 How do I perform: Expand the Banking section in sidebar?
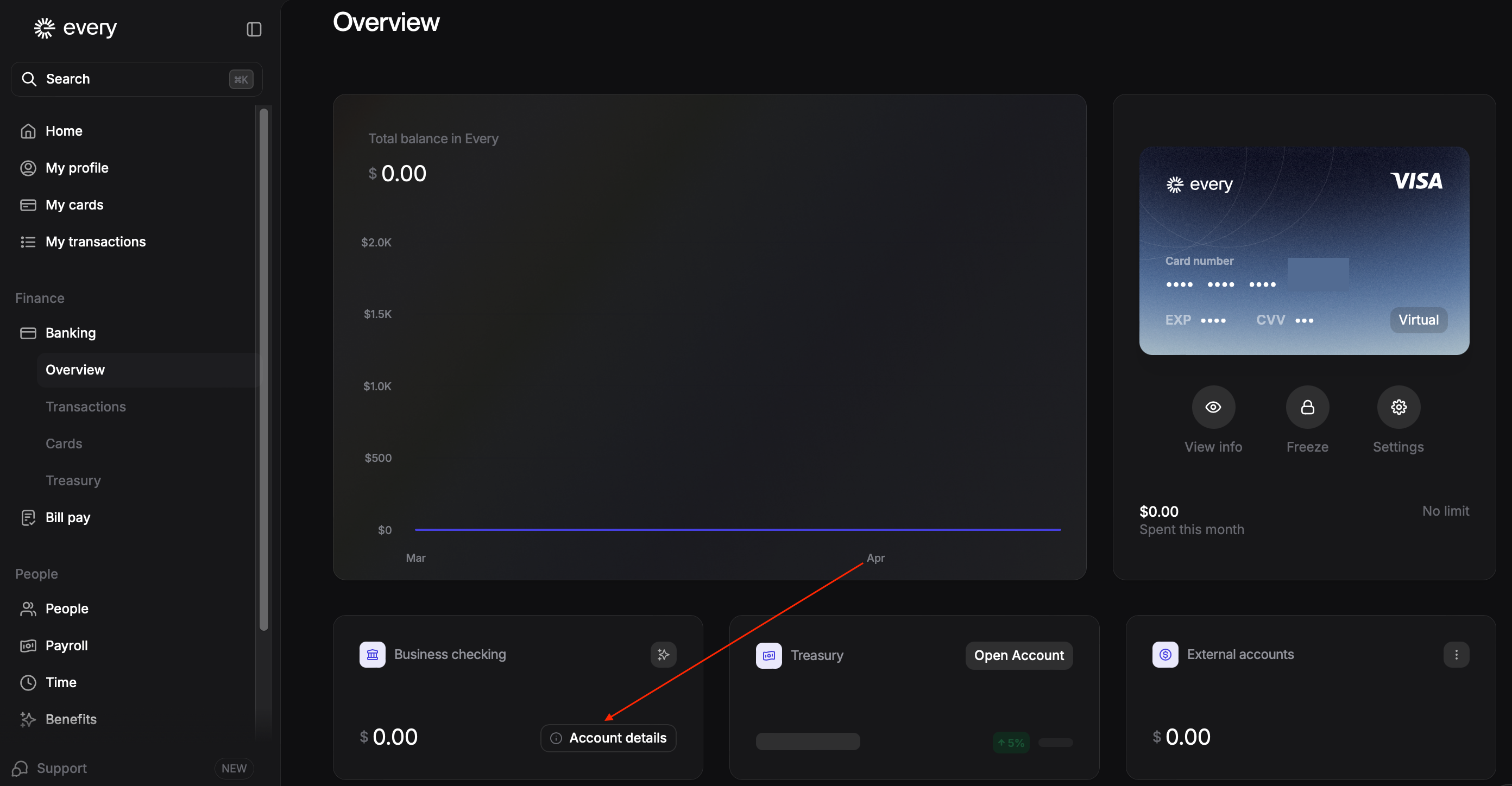click(x=71, y=333)
